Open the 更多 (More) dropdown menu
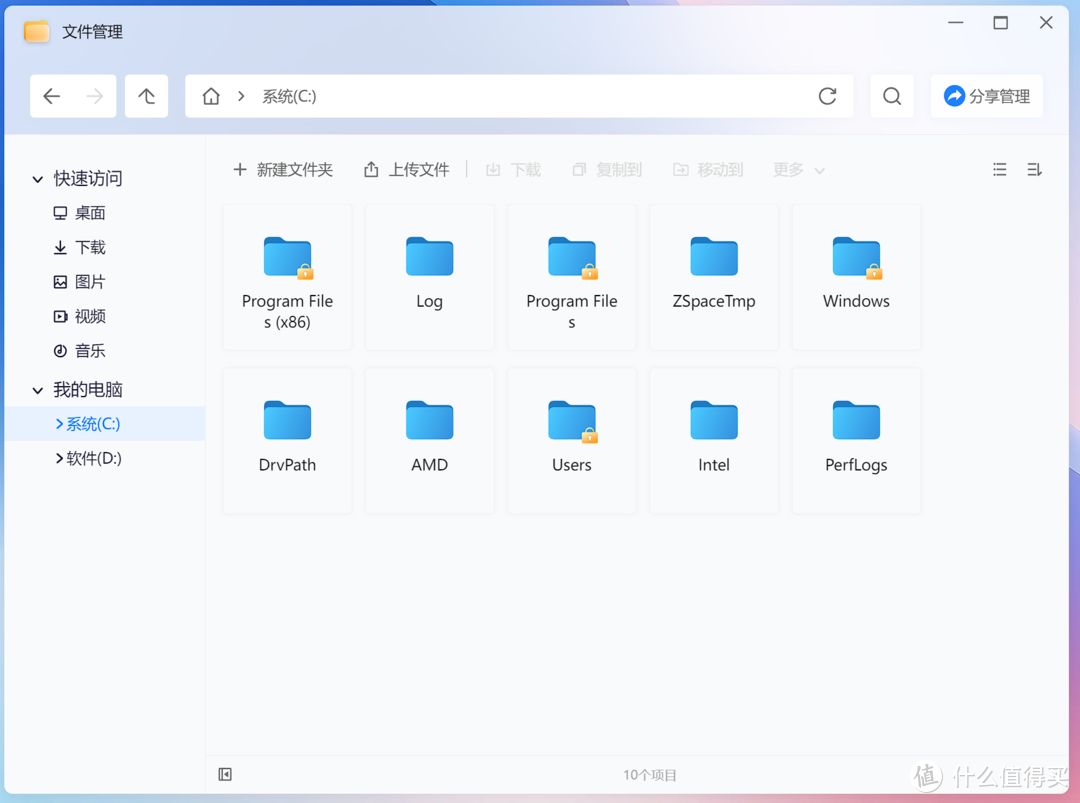 pos(797,170)
